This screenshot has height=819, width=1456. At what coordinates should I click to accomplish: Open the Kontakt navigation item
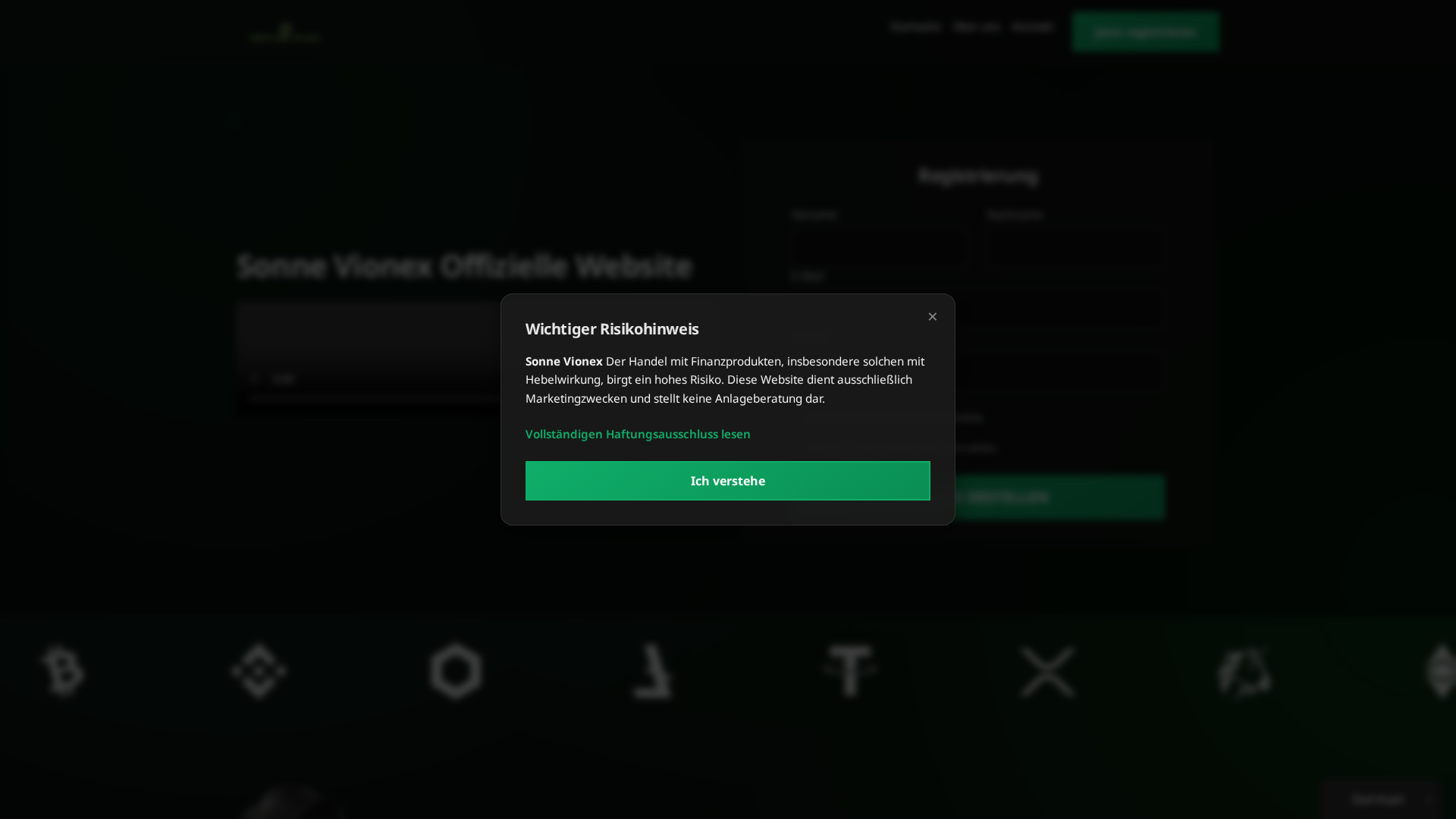(x=1033, y=27)
